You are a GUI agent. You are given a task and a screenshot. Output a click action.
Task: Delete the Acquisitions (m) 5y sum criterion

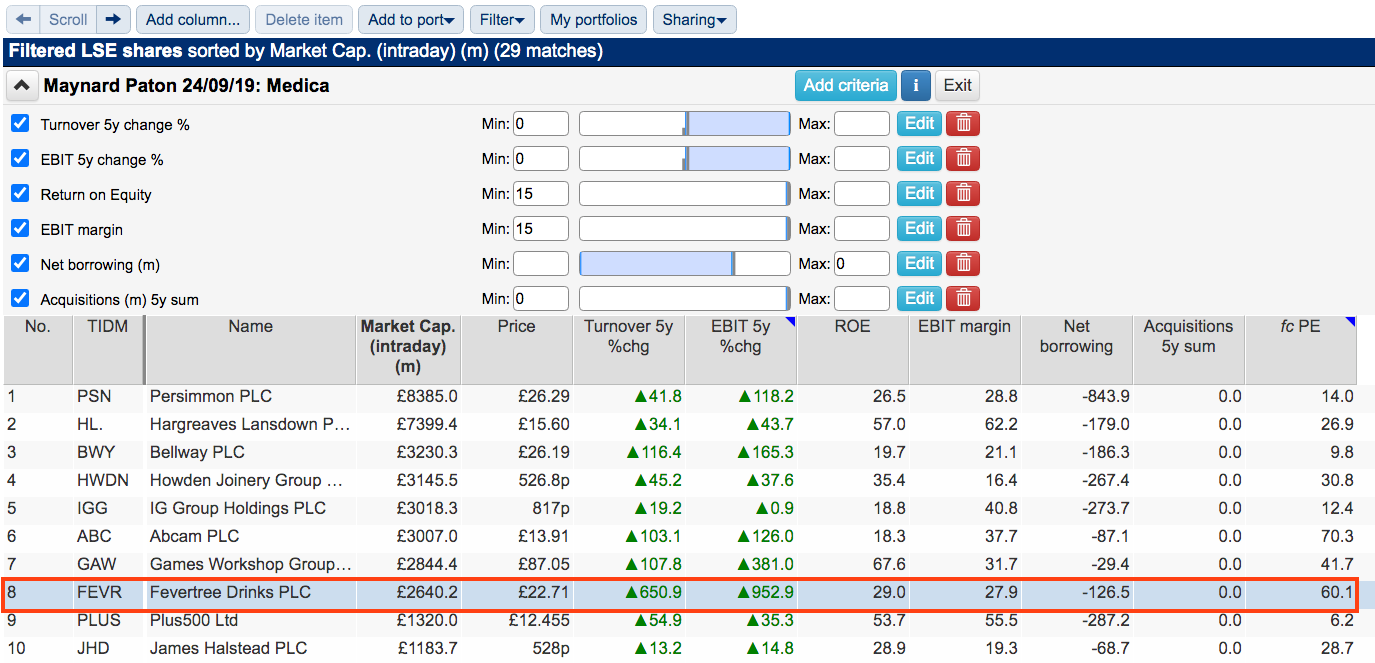coord(963,299)
